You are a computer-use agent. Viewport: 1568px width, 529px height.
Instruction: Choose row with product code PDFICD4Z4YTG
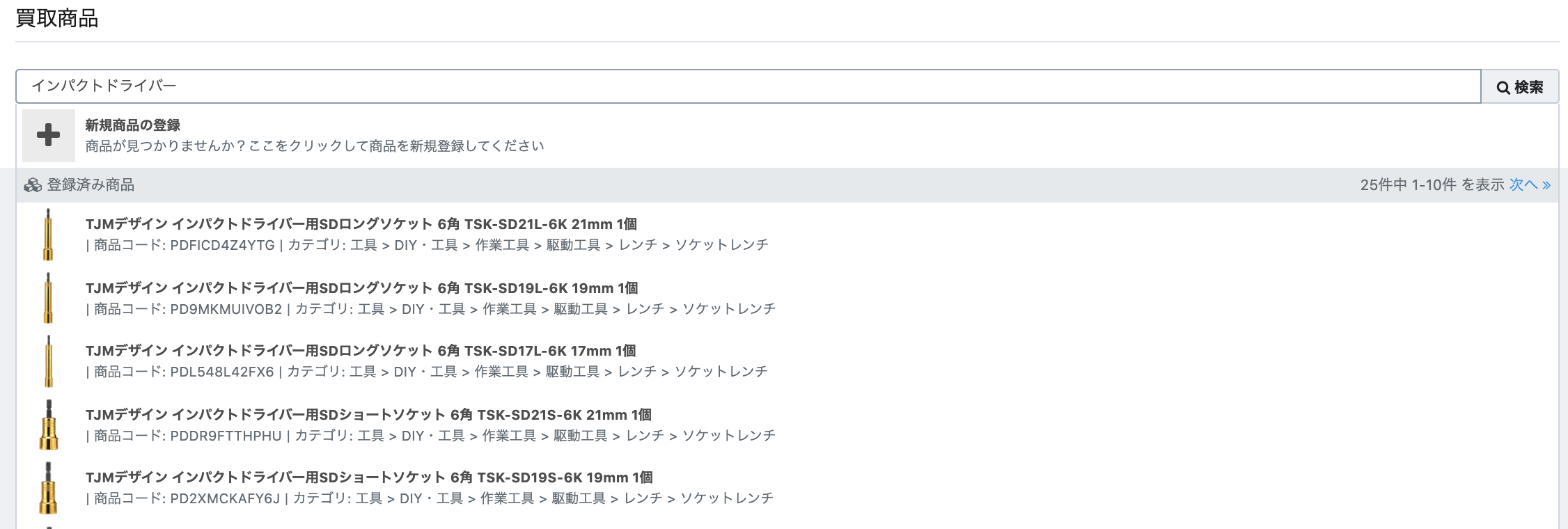tap(787, 235)
